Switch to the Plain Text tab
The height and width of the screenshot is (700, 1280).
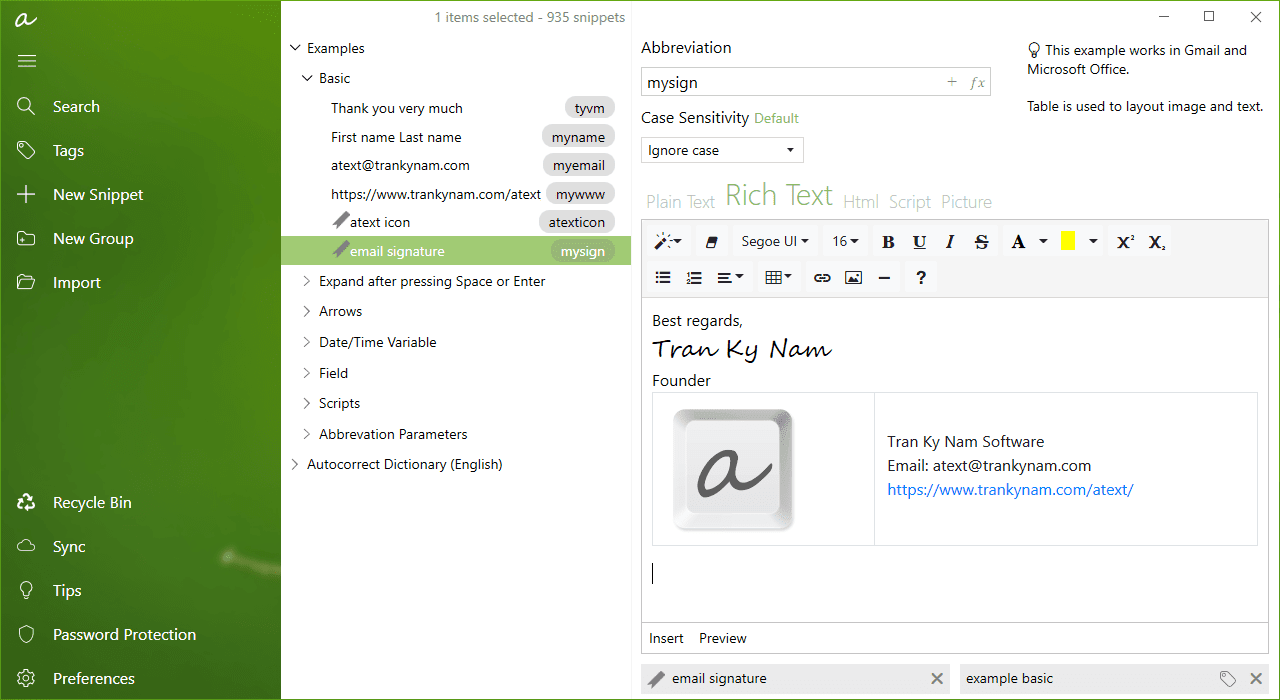click(680, 202)
